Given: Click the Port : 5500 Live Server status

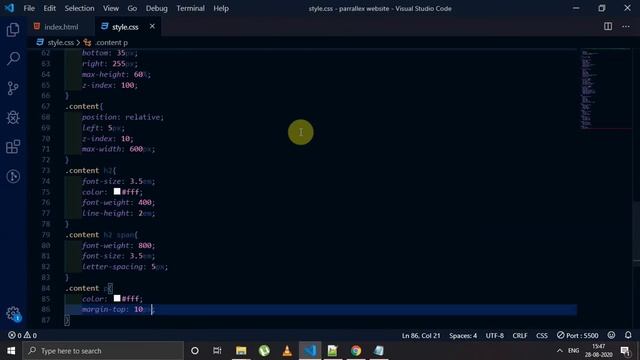Looking at the screenshot, I should pyautogui.click(x=578, y=335).
